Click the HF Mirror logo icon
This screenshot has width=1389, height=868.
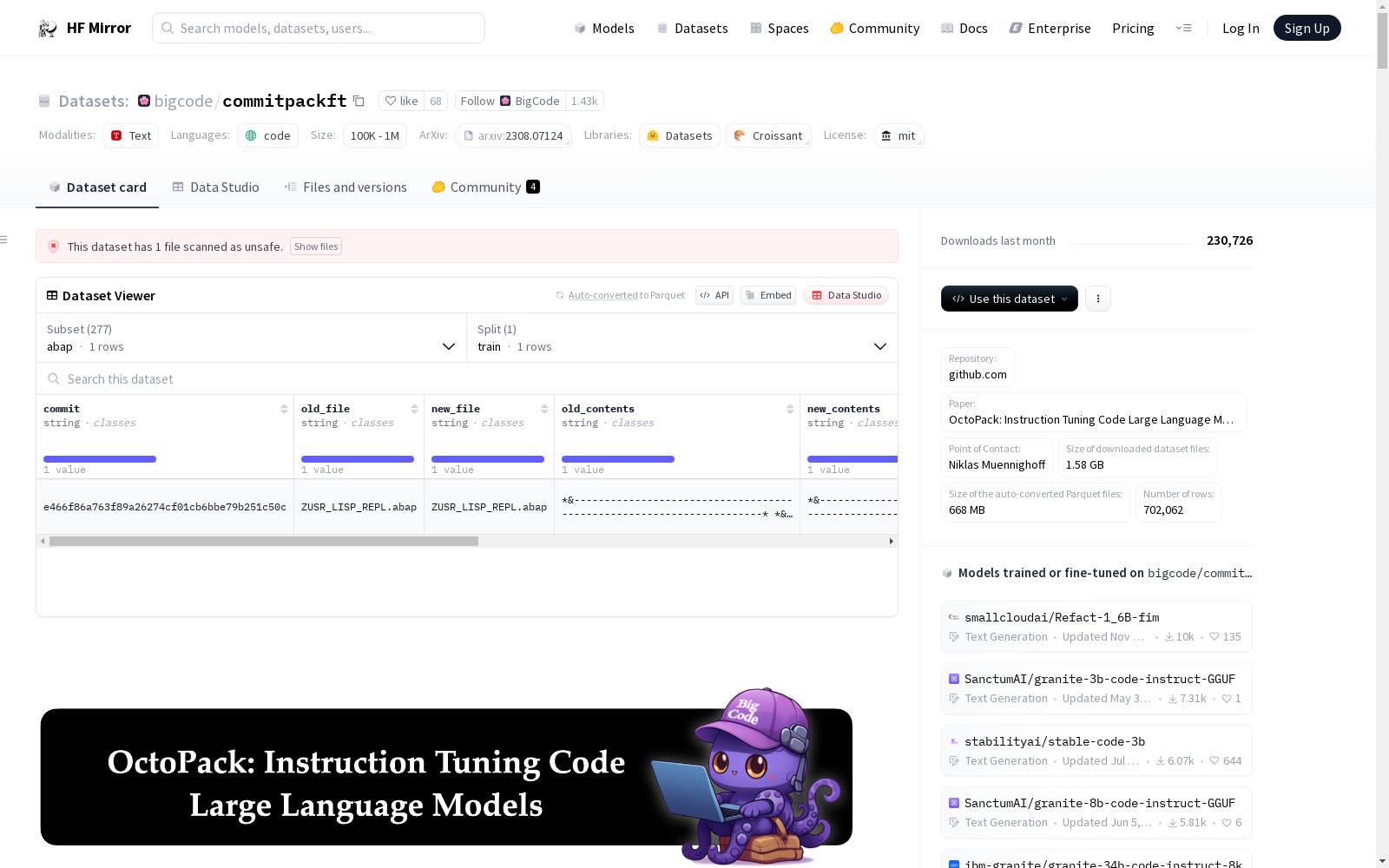[x=48, y=29]
